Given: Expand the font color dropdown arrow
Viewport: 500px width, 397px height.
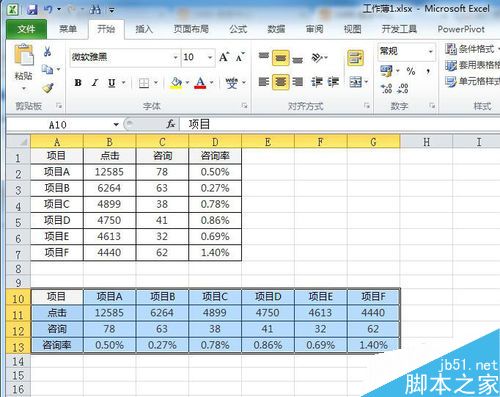Looking at the screenshot, I should [x=211, y=83].
